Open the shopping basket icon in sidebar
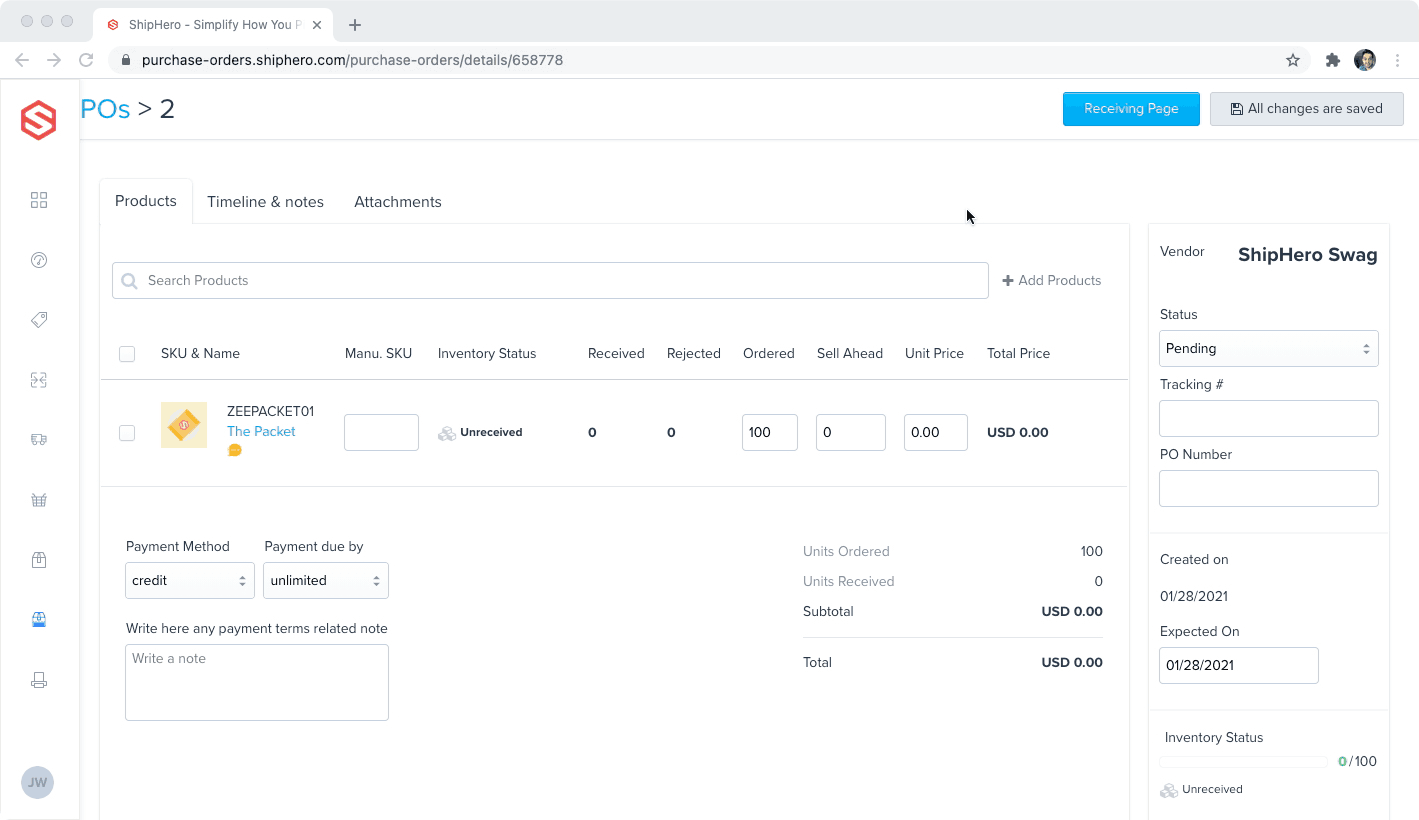1419x820 pixels. coord(39,500)
